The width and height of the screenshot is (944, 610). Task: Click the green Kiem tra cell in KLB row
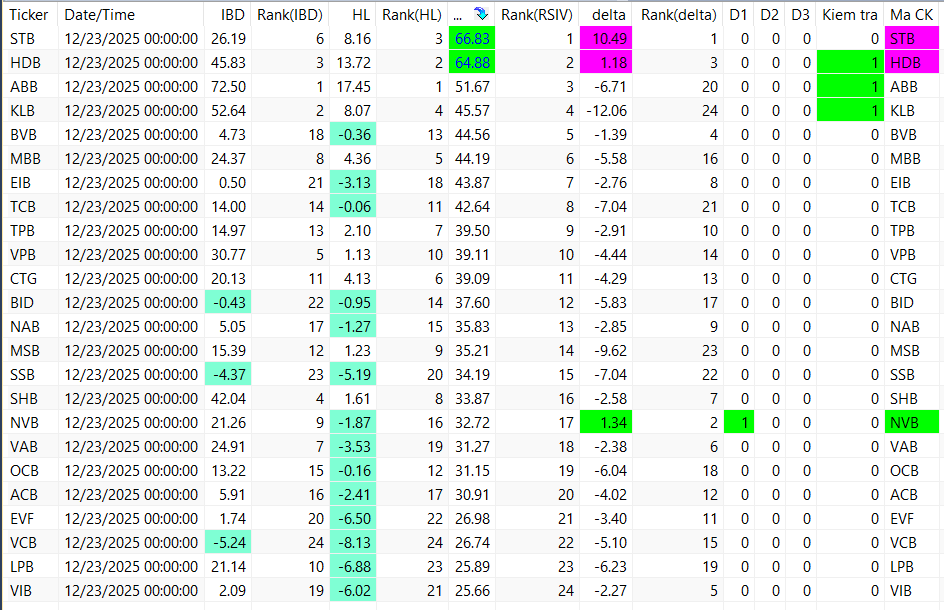point(850,111)
